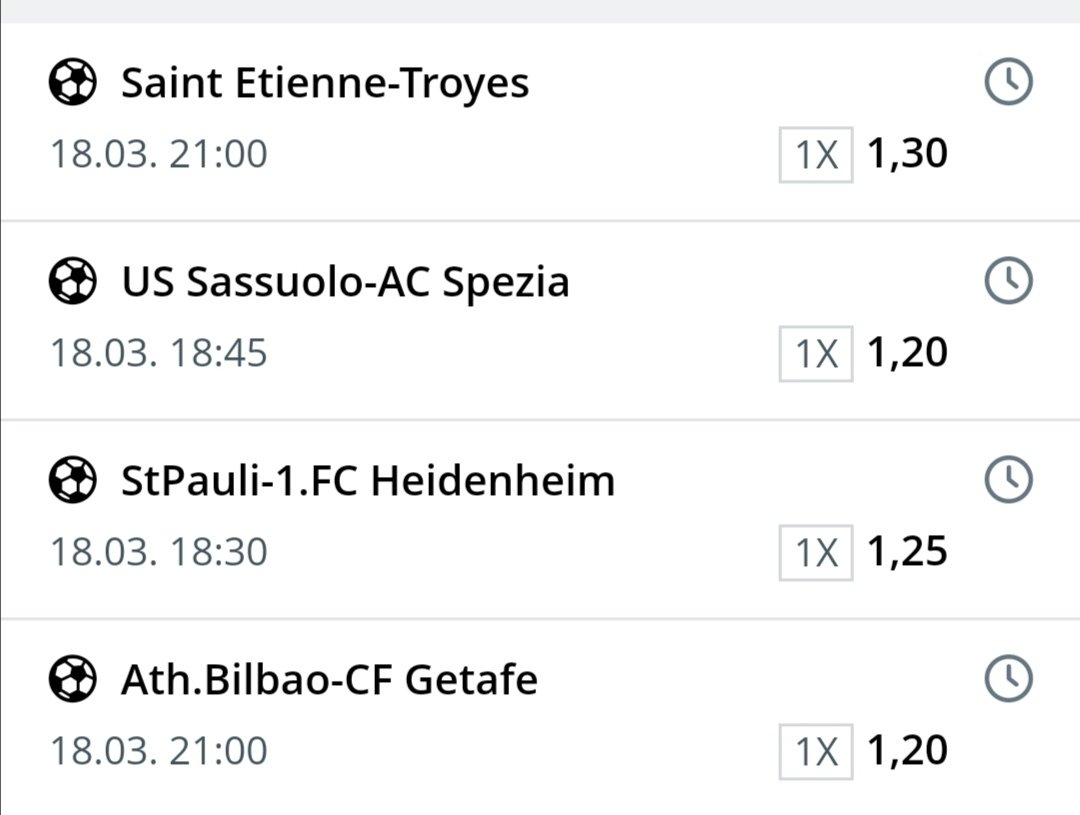
Task: Open the Saint Etienne-Troyes match title
Action: tap(325, 83)
